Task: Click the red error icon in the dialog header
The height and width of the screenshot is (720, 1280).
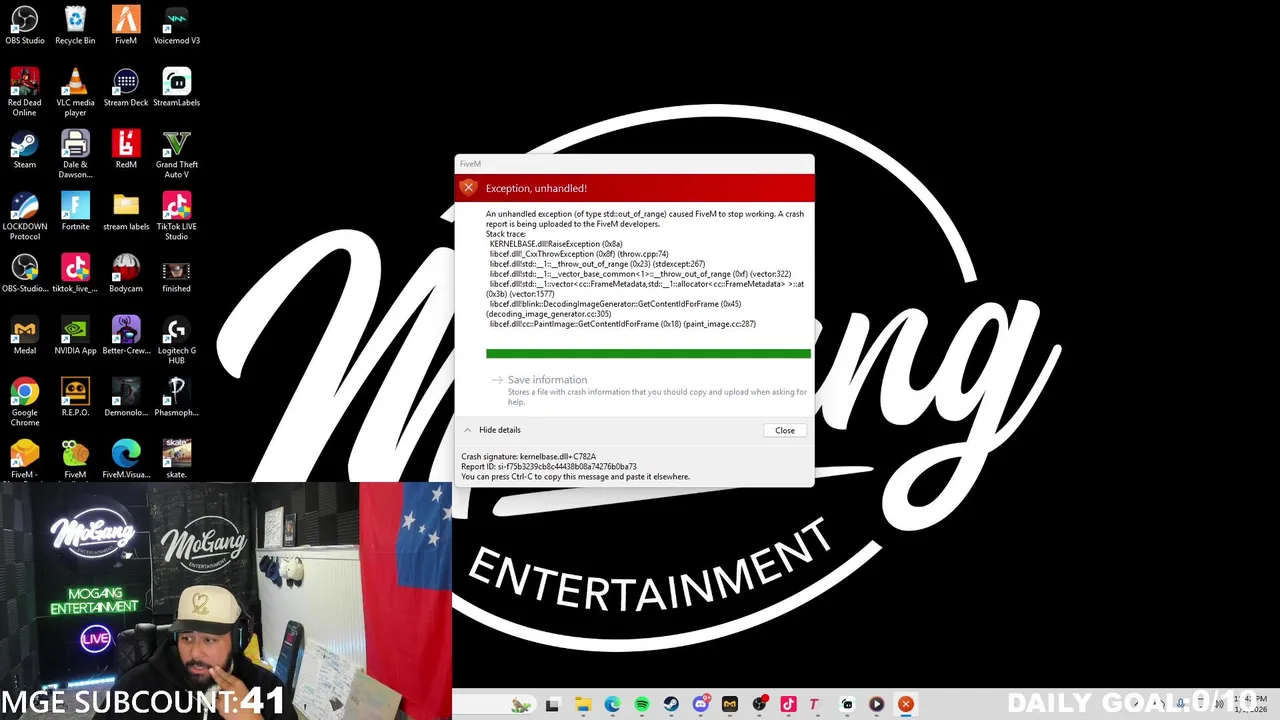Action: tap(468, 187)
